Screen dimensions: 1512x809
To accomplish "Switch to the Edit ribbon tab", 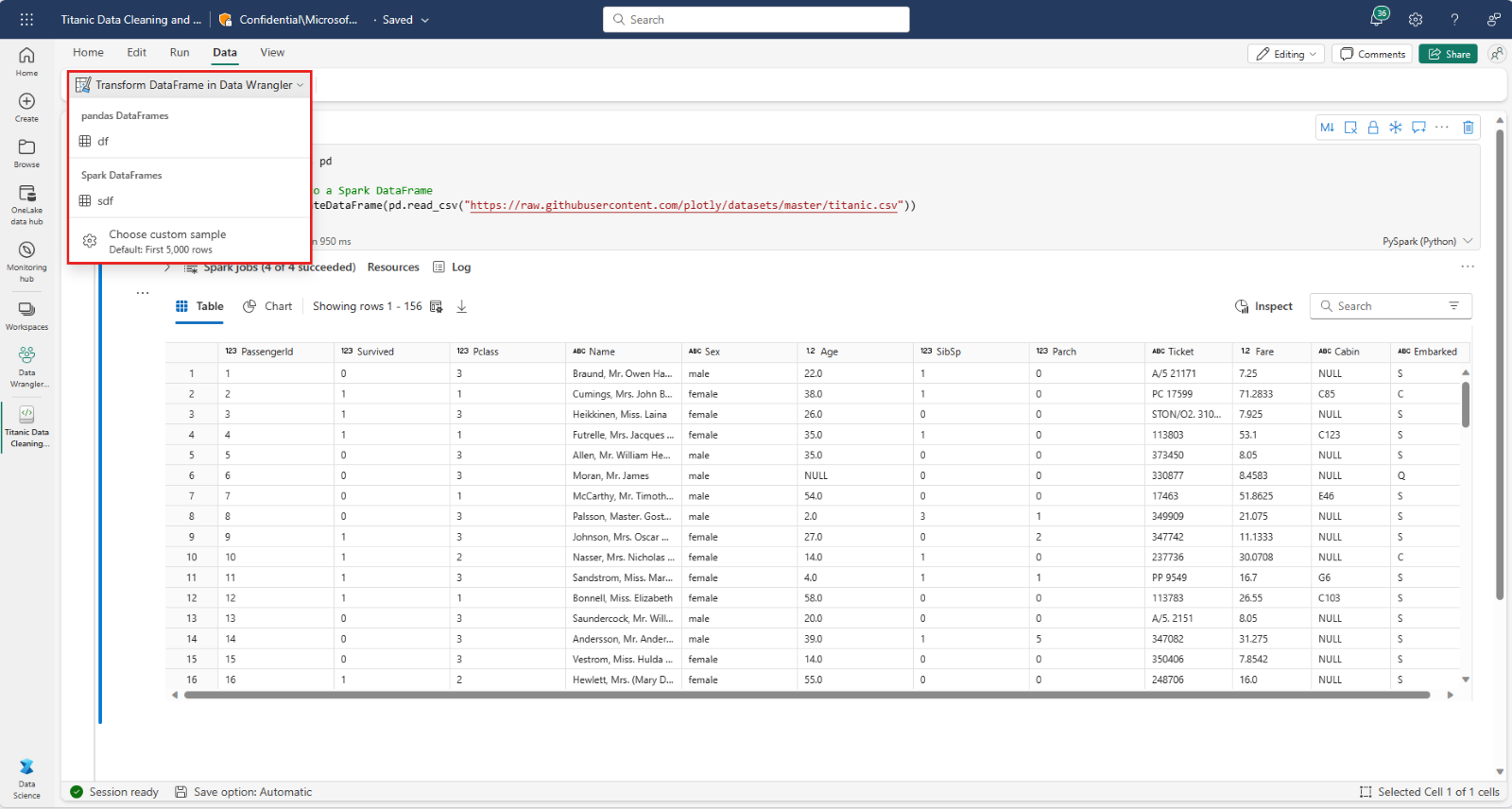I will (x=137, y=52).
